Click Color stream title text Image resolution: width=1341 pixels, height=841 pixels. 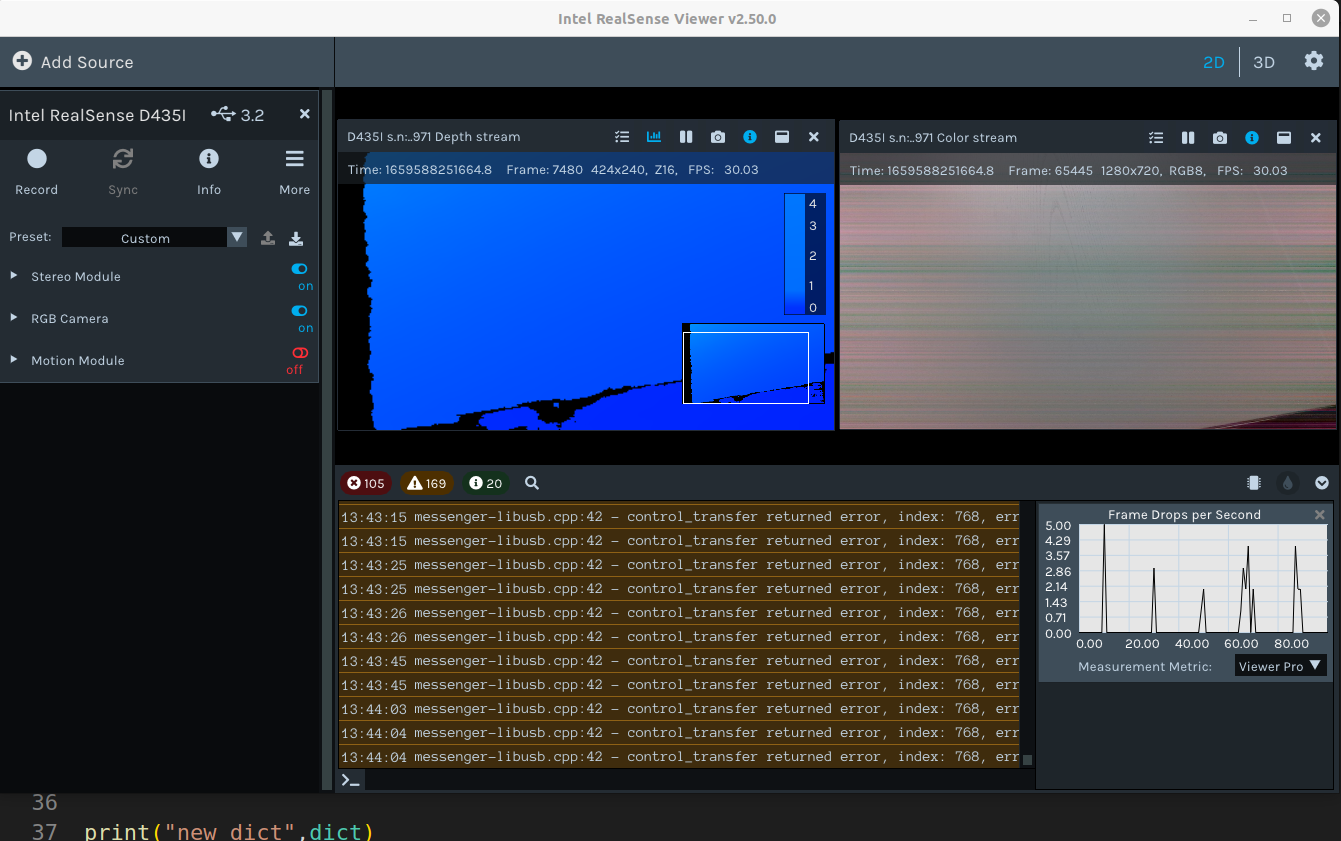tap(933, 138)
